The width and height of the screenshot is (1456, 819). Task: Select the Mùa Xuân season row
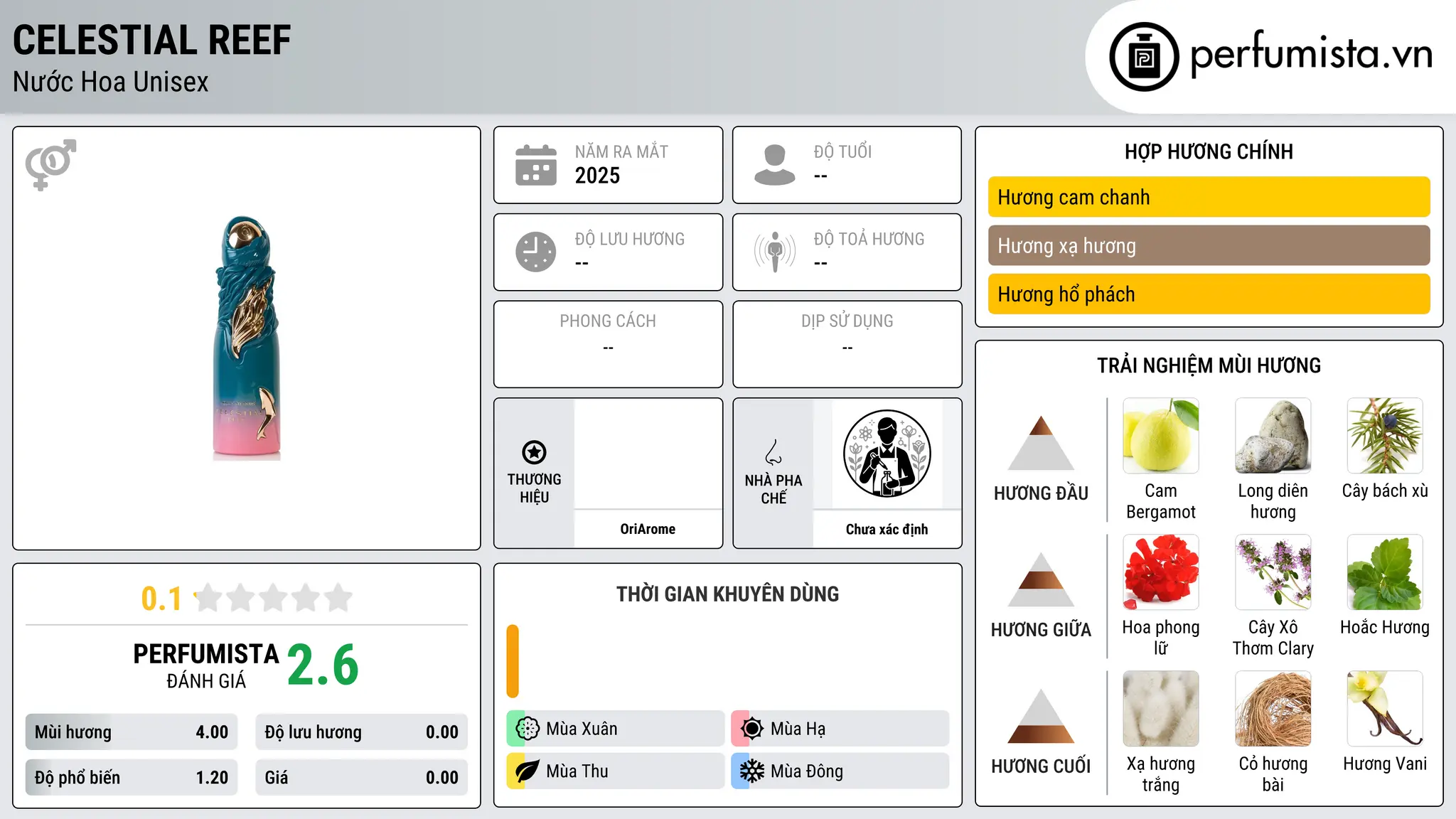pyautogui.click(x=615, y=729)
